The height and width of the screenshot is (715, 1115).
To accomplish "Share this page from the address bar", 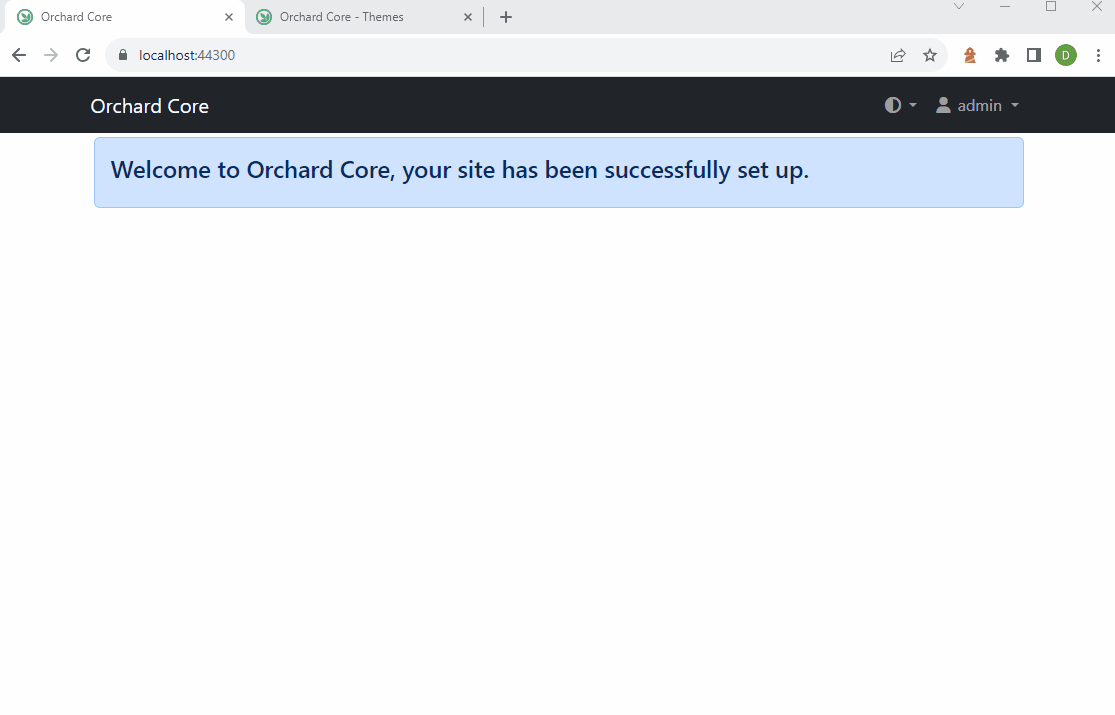I will coord(898,55).
